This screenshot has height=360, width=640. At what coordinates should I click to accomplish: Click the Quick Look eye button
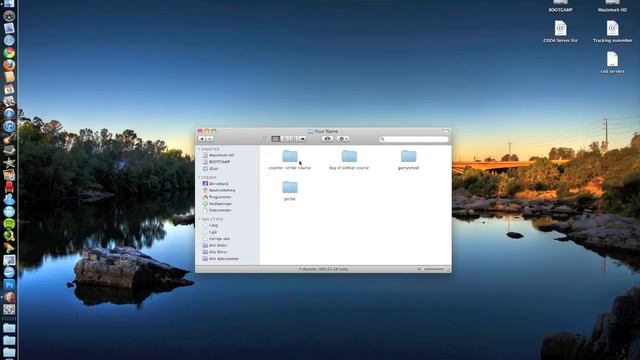pos(327,139)
